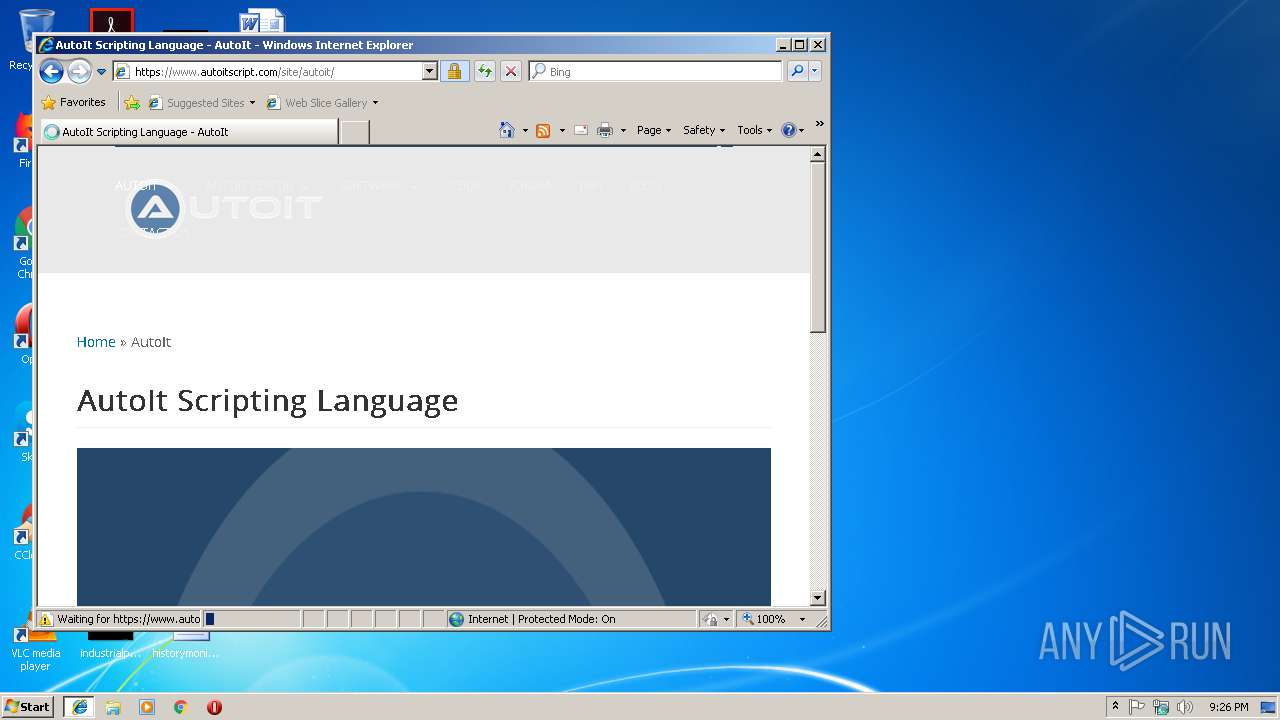Click the large AutoIt banner image
The width and height of the screenshot is (1280, 720).
[424, 527]
